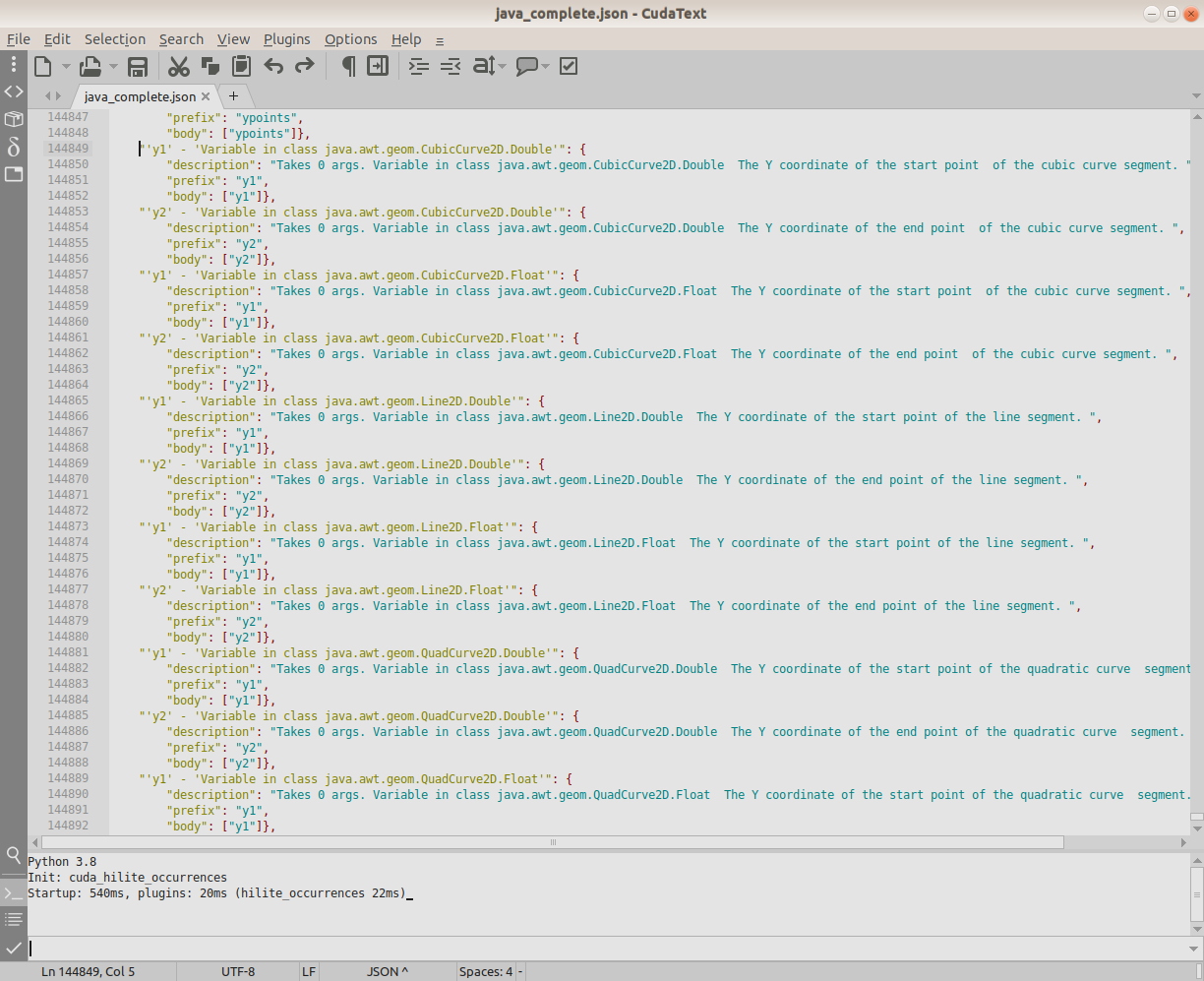Click the horizontal scrollbar right arrow
1204x981 pixels.
pyautogui.click(x=1182, y=842)
